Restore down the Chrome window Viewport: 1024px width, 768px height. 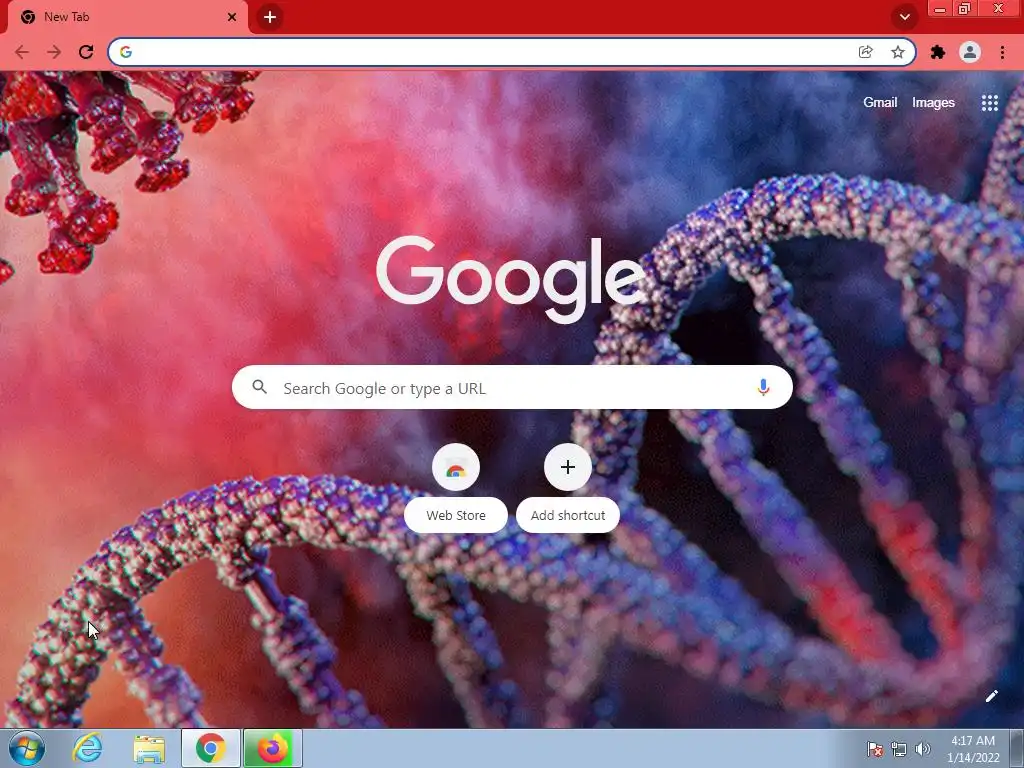click(x=965, y=8)
